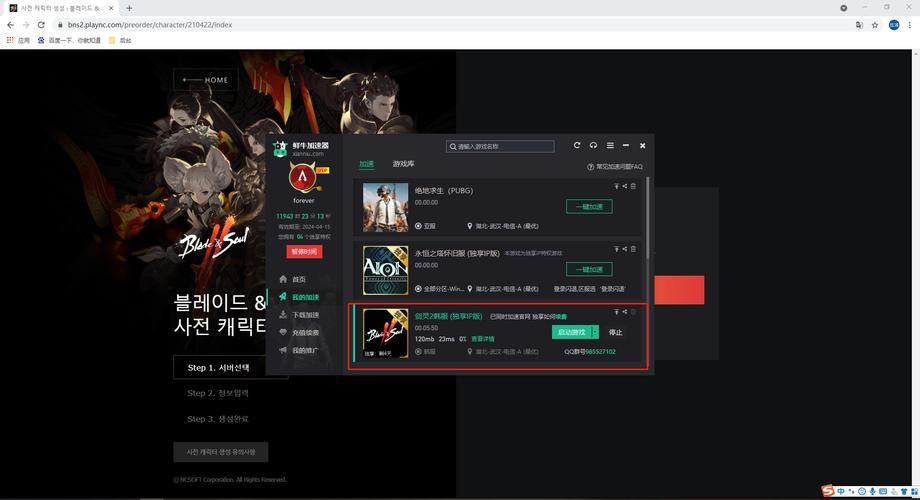Delete the AION entry with trash icon
Viewport: 920px width, 500px height.
point(633,249)
